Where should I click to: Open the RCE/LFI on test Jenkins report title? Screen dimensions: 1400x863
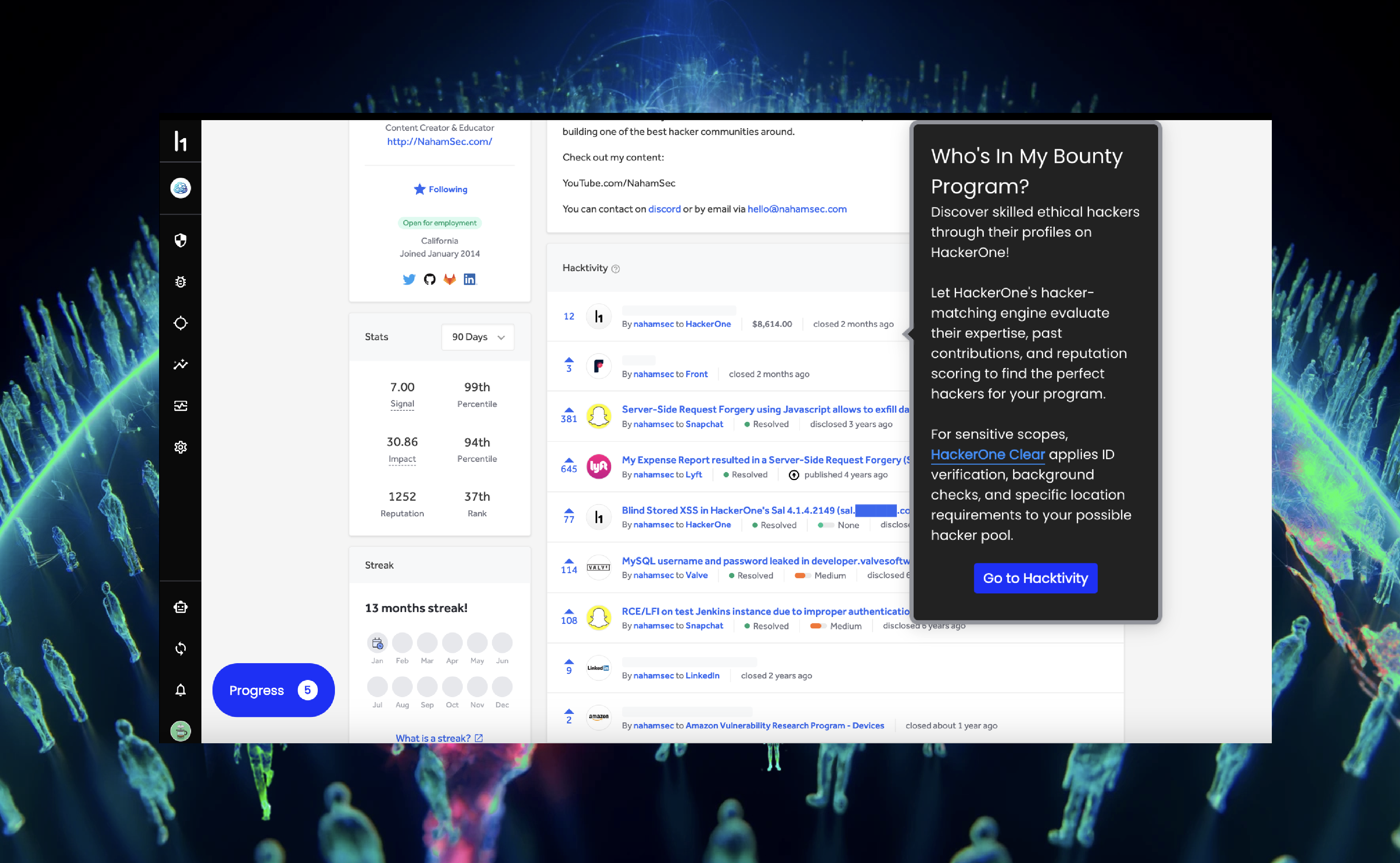[x=765, y=611]
